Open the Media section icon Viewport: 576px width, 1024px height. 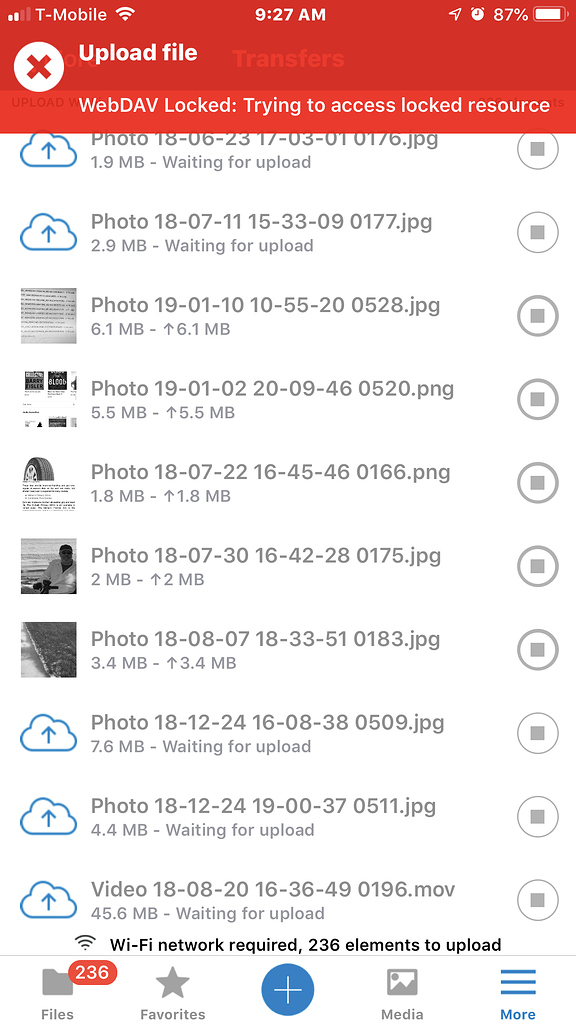tap(402, 983)
